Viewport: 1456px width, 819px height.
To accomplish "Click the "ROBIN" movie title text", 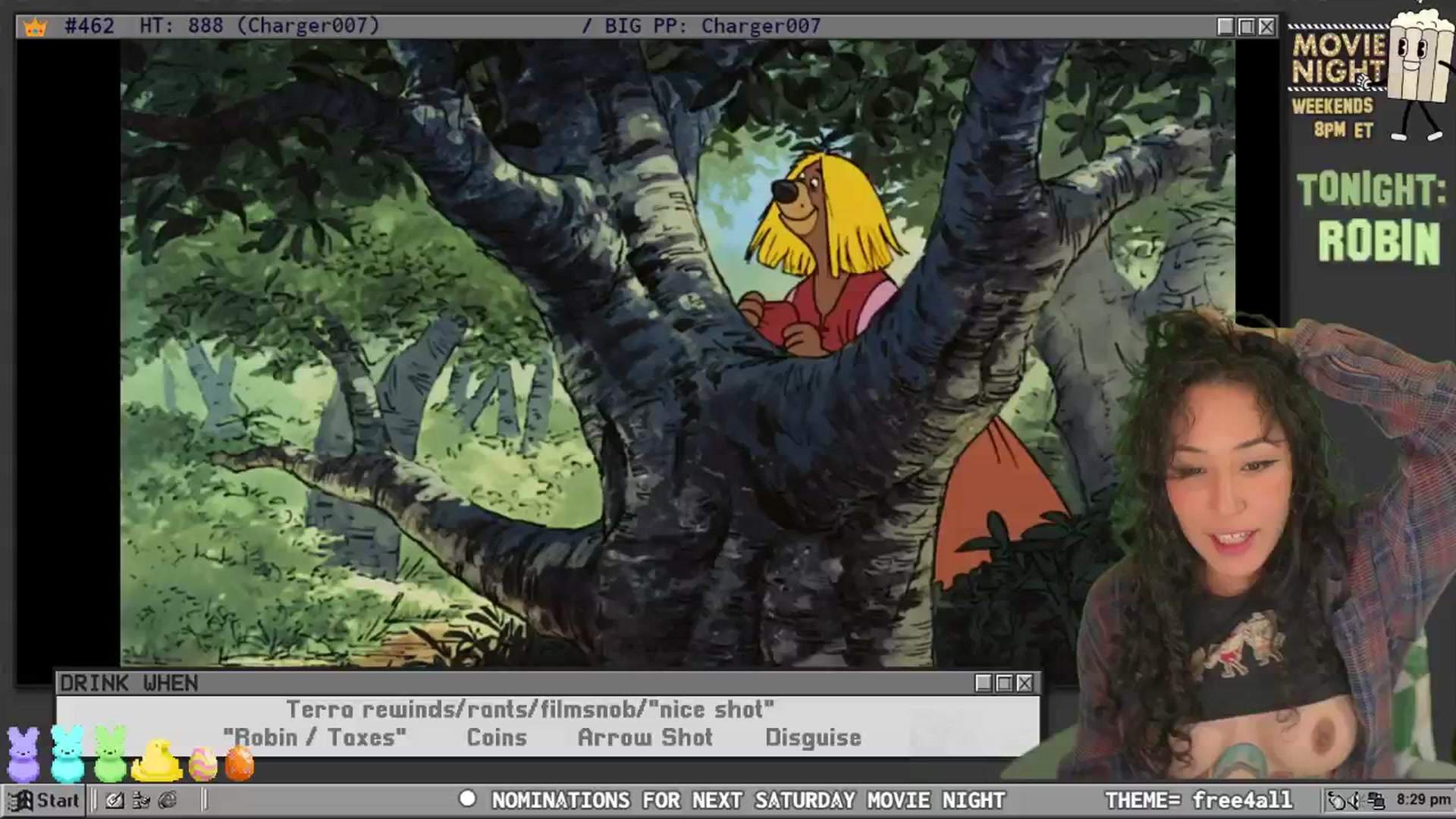I will coord(1379,242).
